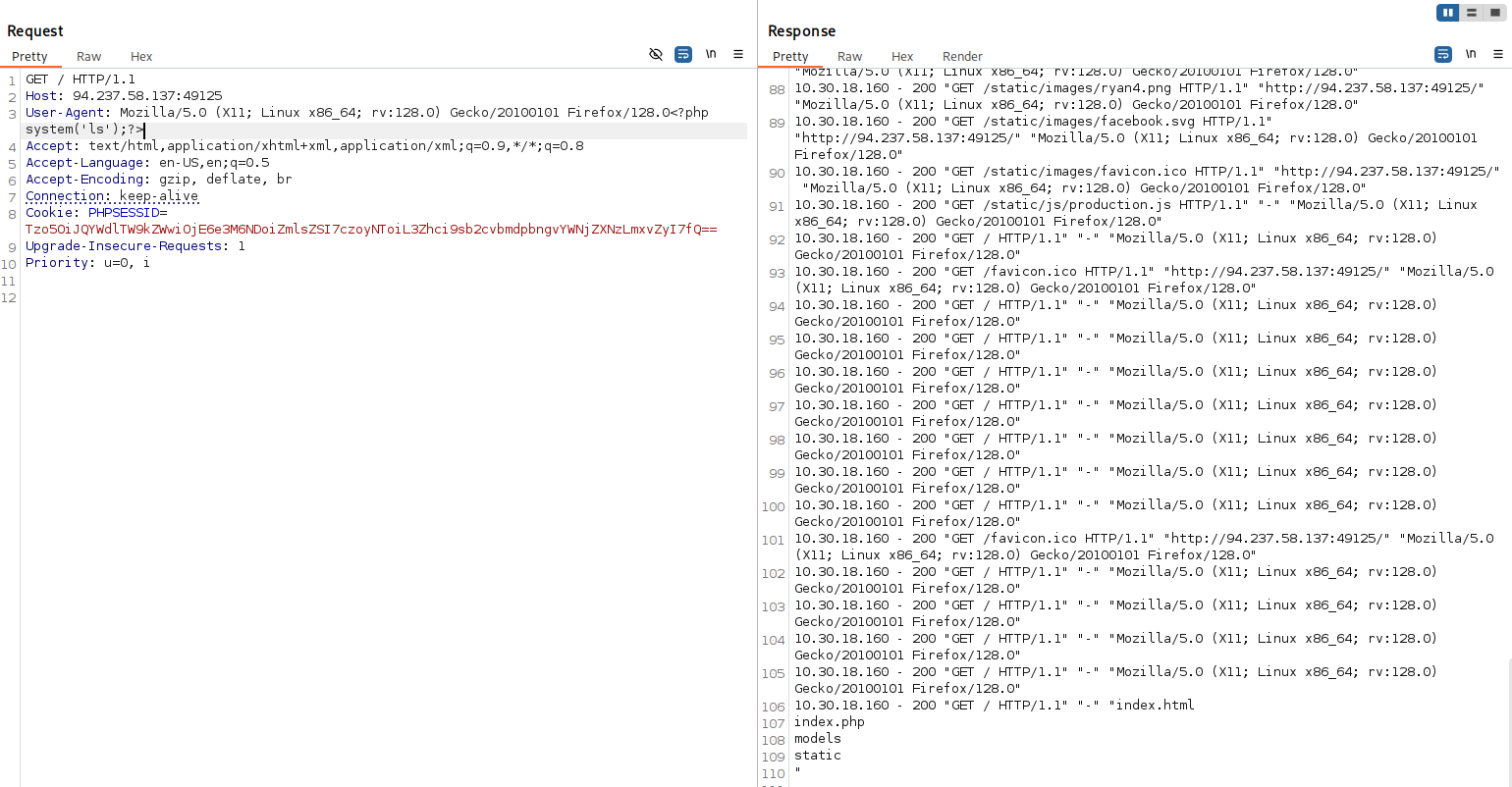Select the Pretty tab in Request pane

point(29,57)
